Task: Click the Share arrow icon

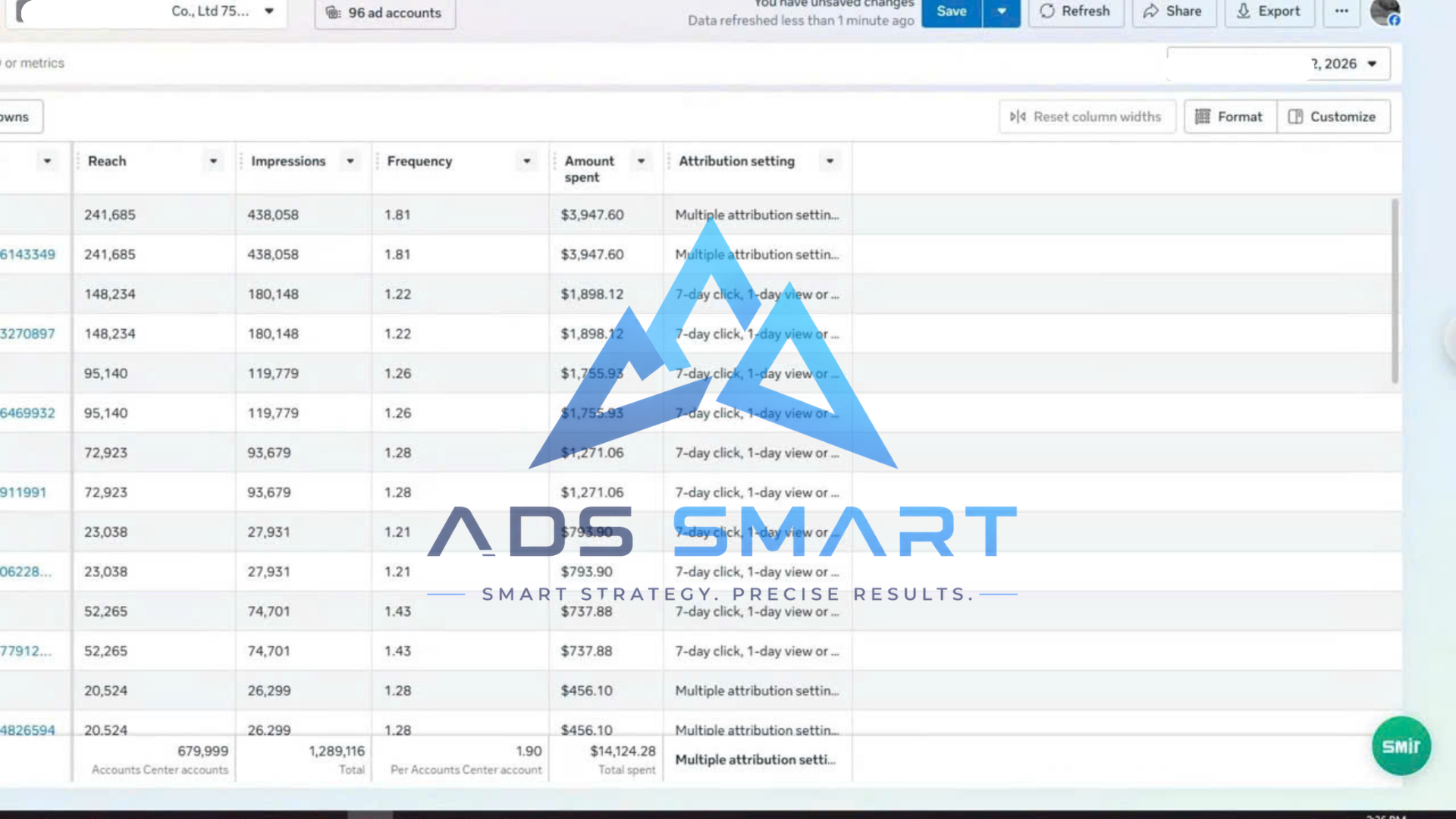Action: [1150, 11]
